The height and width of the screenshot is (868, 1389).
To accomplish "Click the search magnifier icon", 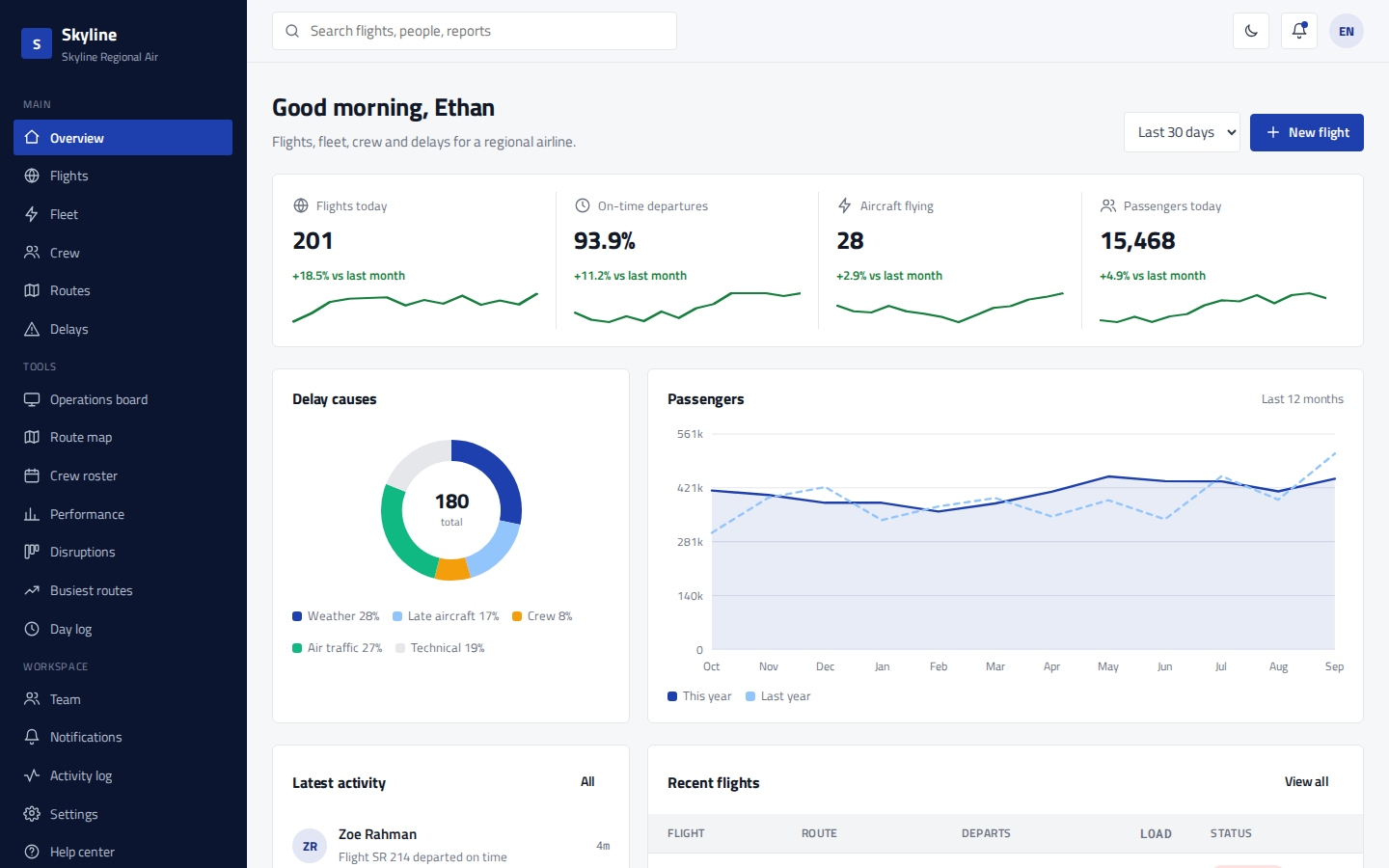I will [x=292, y=31].
